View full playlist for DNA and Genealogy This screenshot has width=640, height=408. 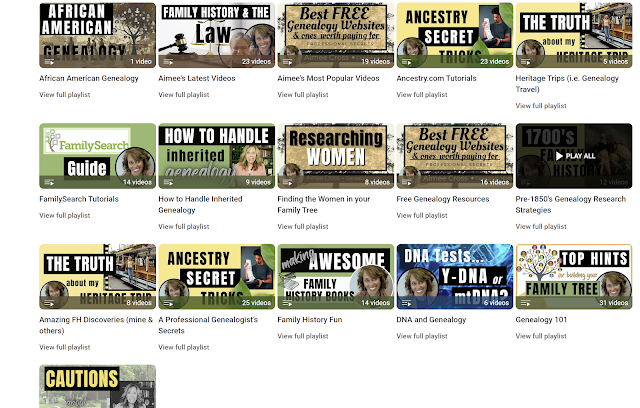(422, 336)
